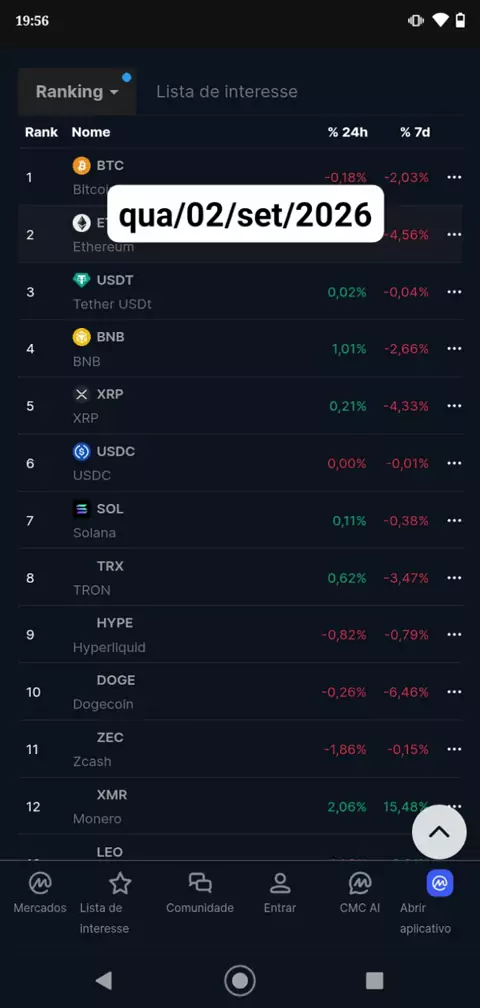The width and height of the screenshot is (480, 1008).
Task: Tap the Bitcoin coin logo
Action: pyautogui.click(x=82, y=166)
